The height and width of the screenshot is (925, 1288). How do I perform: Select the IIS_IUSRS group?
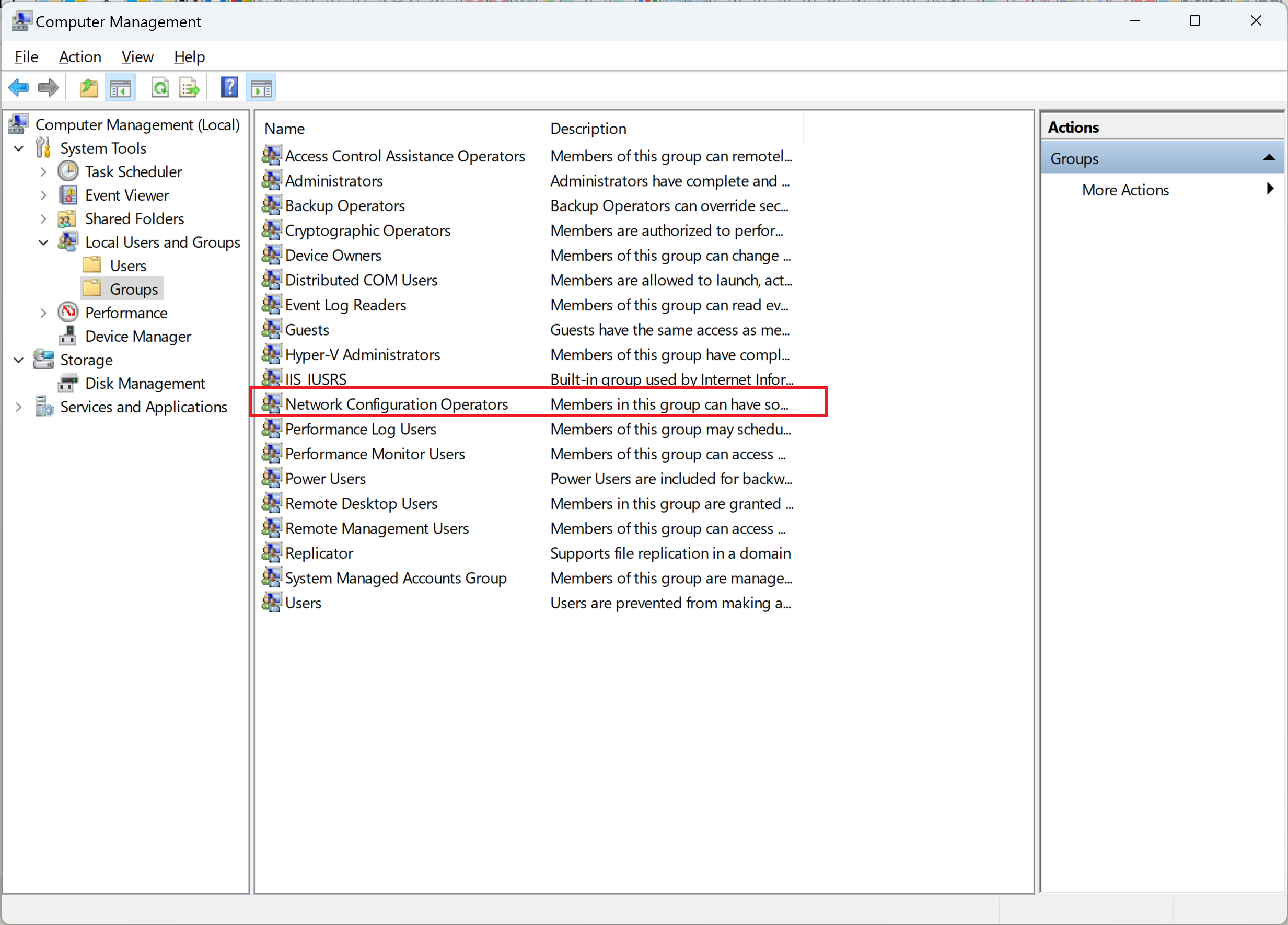(x=316, y=379)
